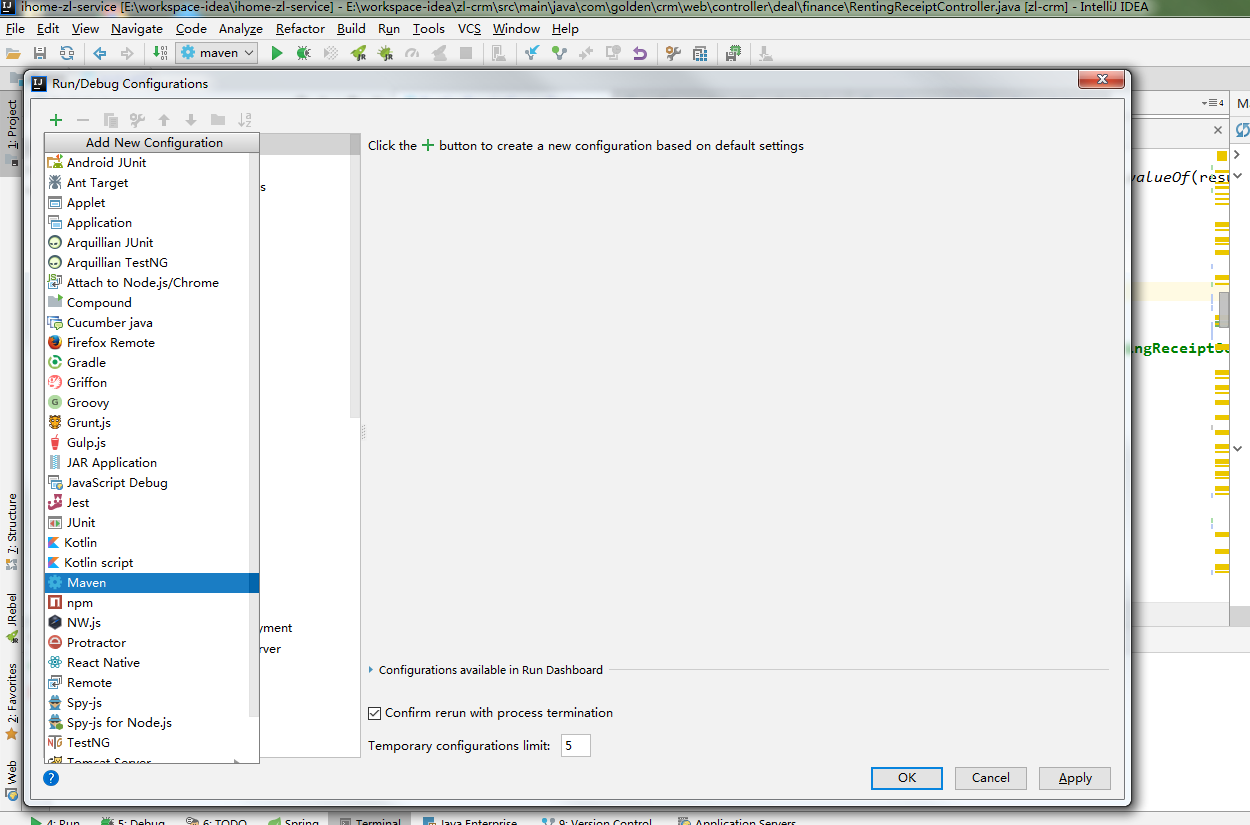The image size is (1250, 825).
Task: Open the maven run configuration dropdown
Action: click(x=217, y=53)
